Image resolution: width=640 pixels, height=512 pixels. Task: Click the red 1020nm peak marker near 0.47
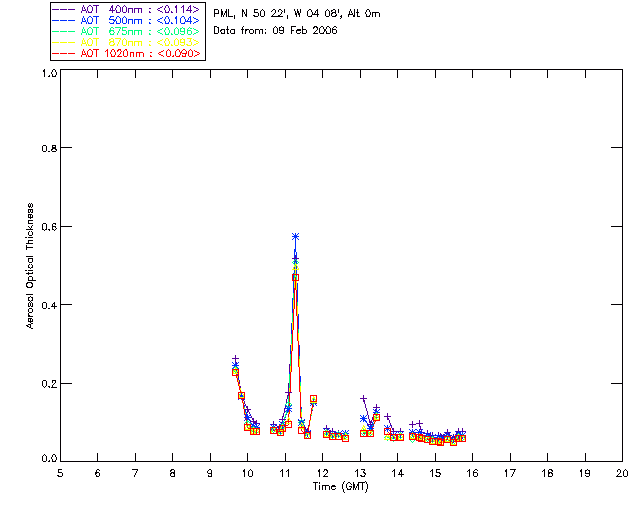(x=296, y=278)
